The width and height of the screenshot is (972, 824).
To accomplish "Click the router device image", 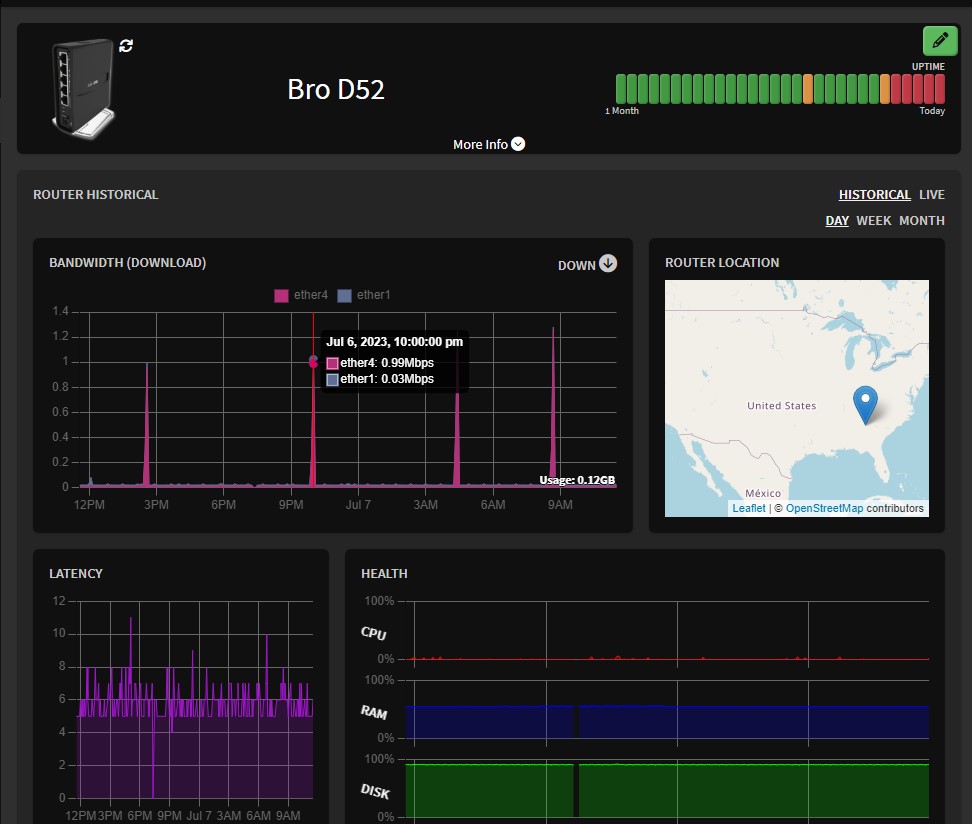I will tap(84, 88).
